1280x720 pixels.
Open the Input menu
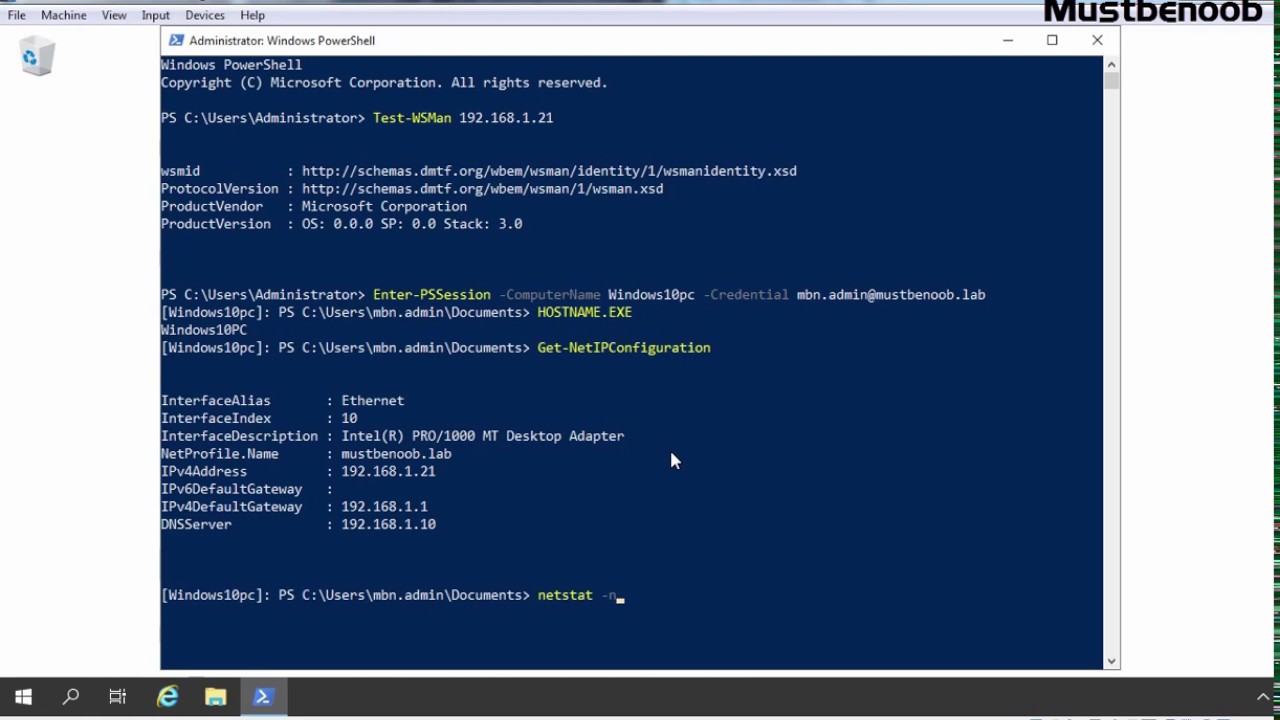click(x=156, y=15)
